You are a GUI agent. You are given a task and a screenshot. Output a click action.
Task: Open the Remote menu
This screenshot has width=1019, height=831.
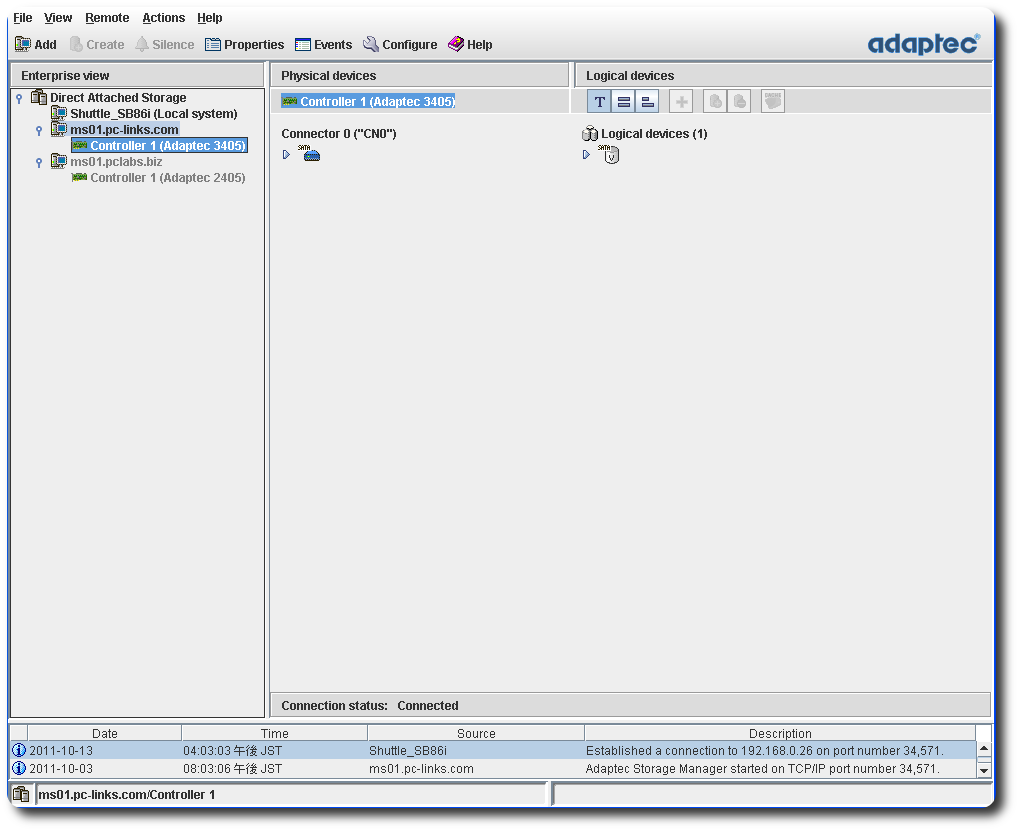click(x=107, y=18)
